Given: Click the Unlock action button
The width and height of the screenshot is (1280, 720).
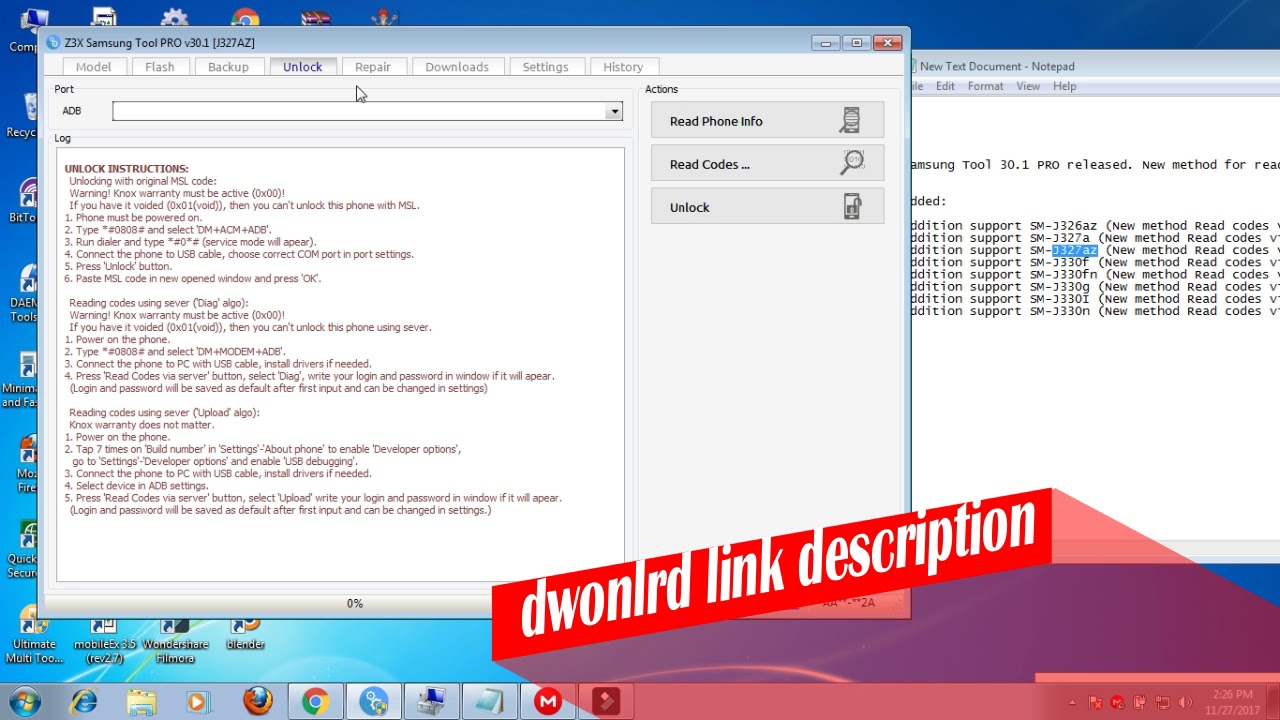Looking at the screenshot, I should [x=767, y=207].
